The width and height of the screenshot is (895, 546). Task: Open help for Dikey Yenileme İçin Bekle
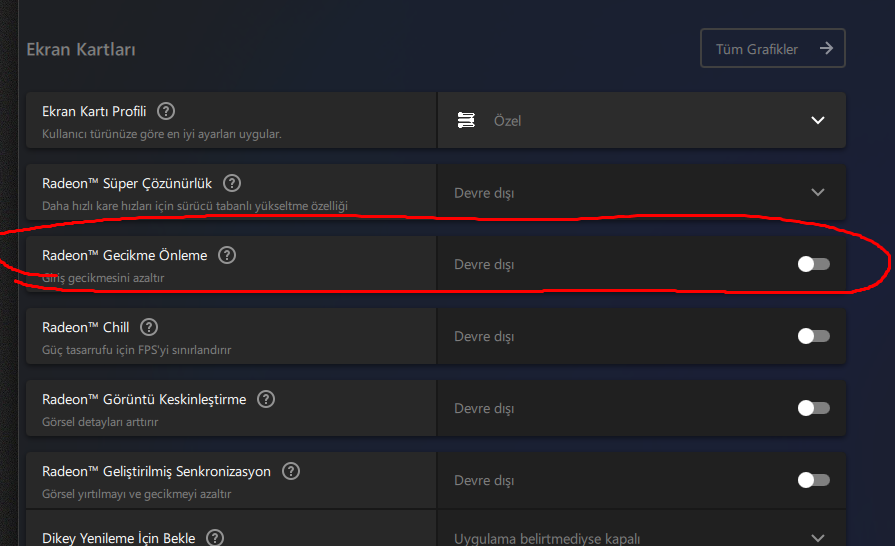click(x=215, y=537)
